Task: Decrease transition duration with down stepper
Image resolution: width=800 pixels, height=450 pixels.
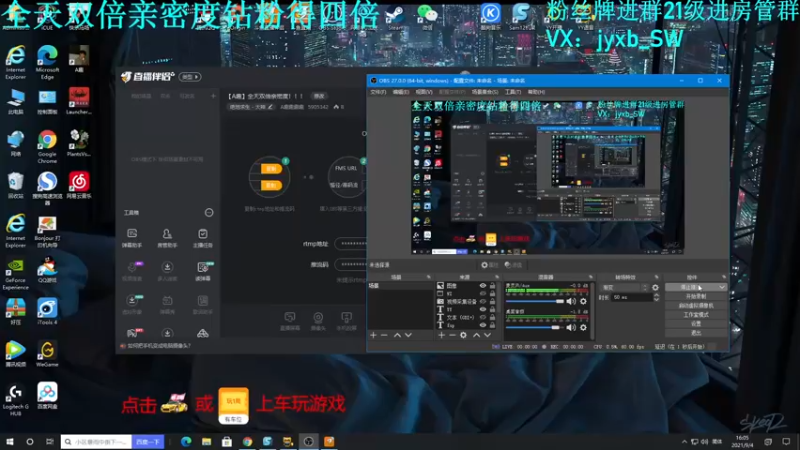Action: pyautogui.click(x=656, y=299)
